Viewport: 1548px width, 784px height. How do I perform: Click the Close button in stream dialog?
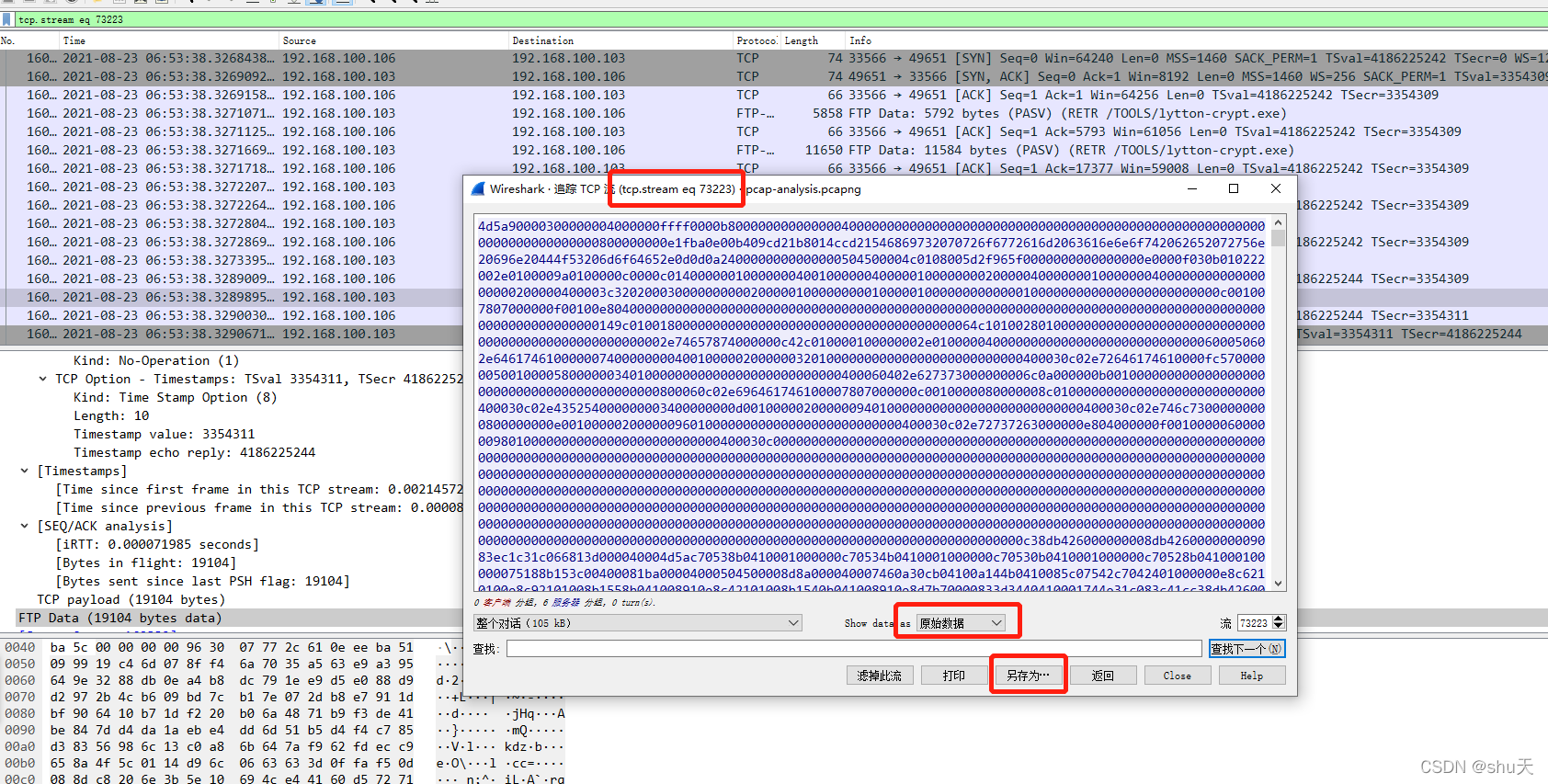[x=1178, y=676]
